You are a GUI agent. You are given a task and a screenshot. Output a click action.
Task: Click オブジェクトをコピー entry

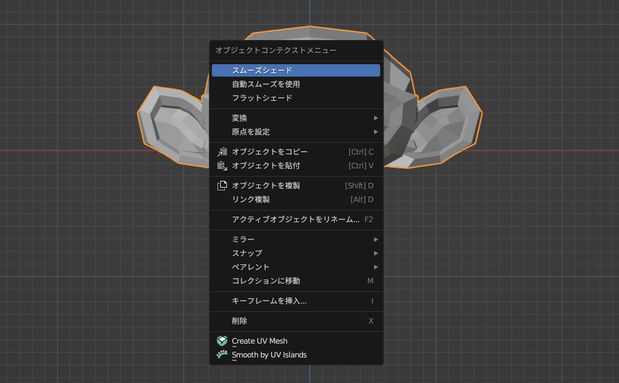[296, 152]
